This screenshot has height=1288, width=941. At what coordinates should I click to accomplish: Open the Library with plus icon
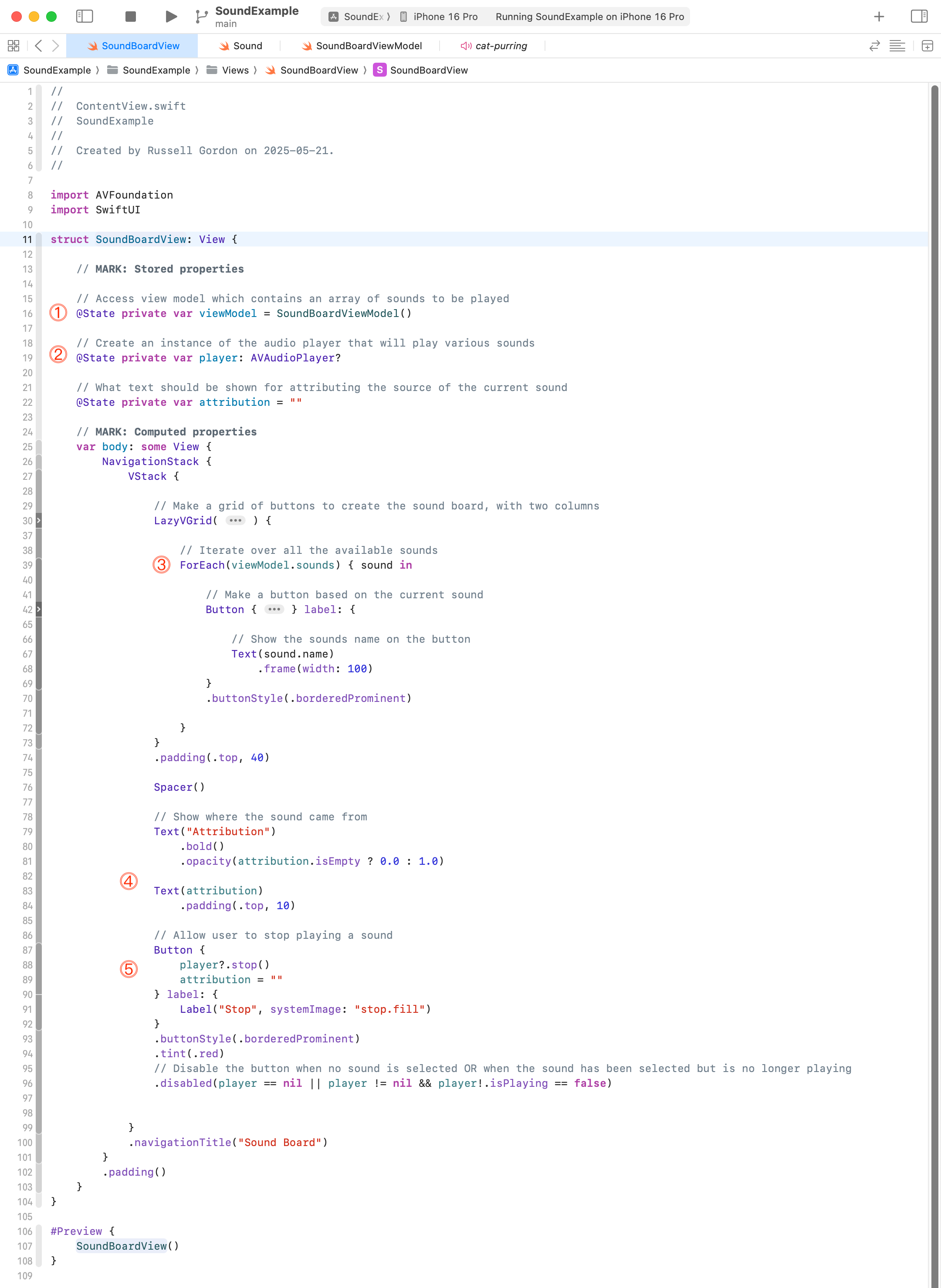[x=878, y=17]
